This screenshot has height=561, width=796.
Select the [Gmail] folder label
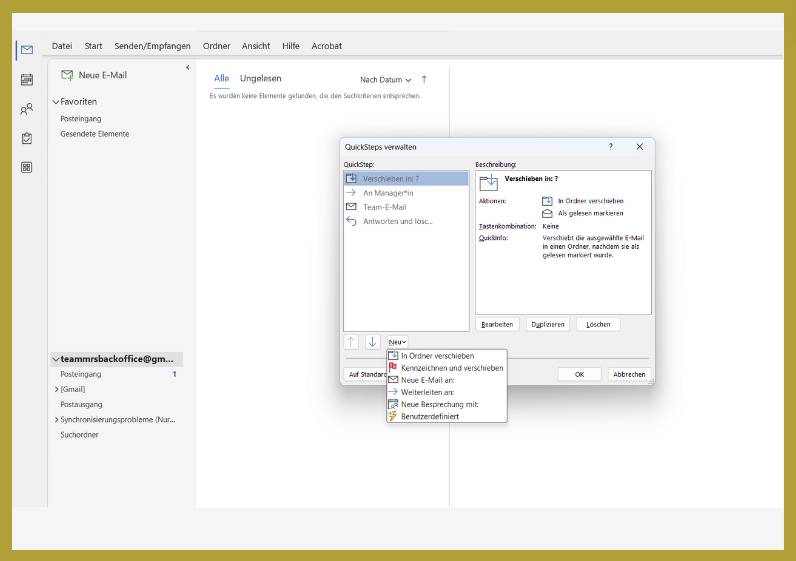pos(73,389)
